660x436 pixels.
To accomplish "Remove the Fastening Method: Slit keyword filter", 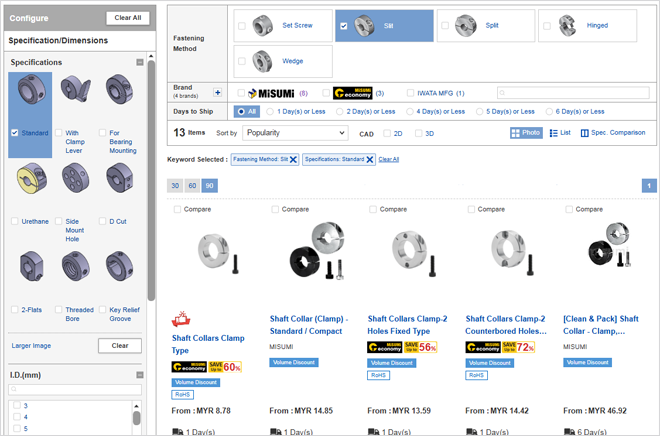I will click(x=293, y=159).
